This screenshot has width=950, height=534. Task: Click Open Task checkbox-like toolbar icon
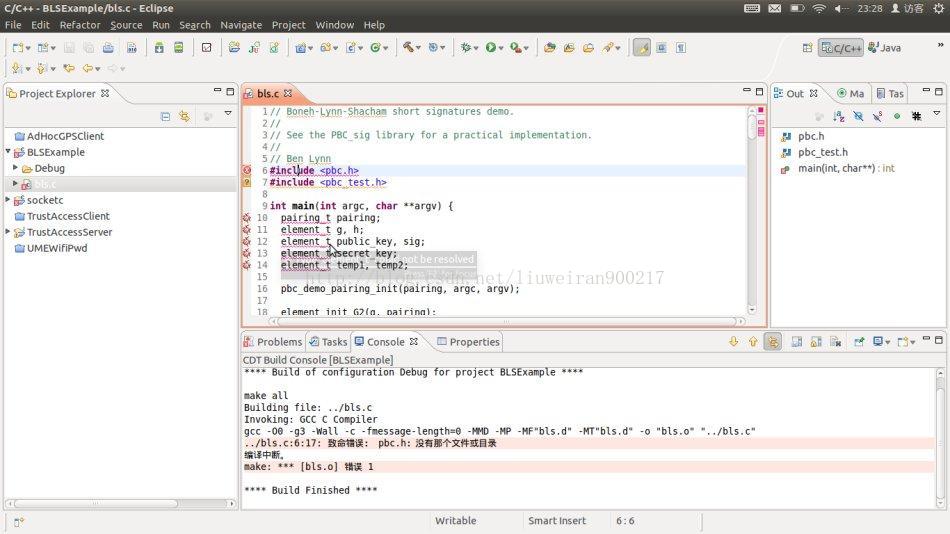coord(207,48)
